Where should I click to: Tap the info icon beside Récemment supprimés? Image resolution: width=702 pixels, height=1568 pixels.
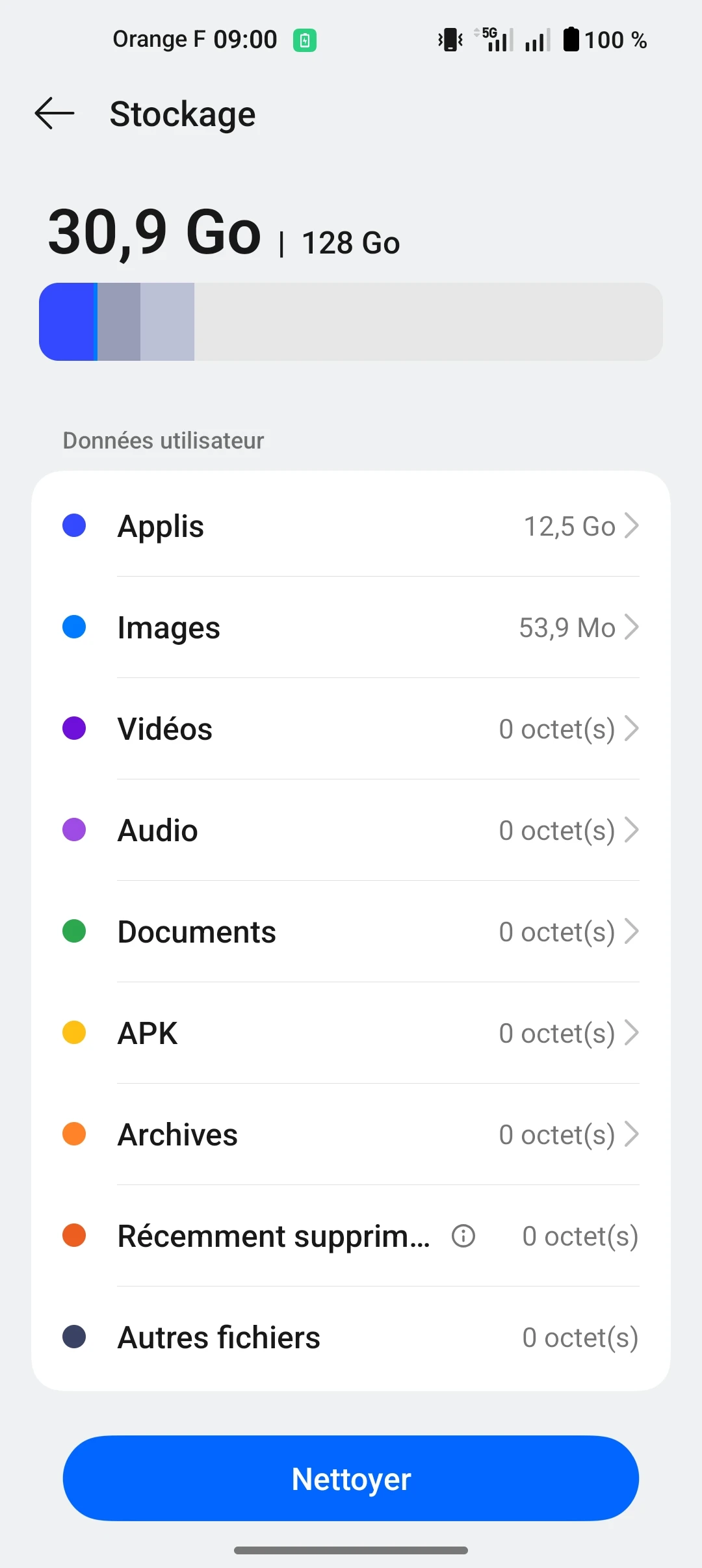tap(463, 1236)
